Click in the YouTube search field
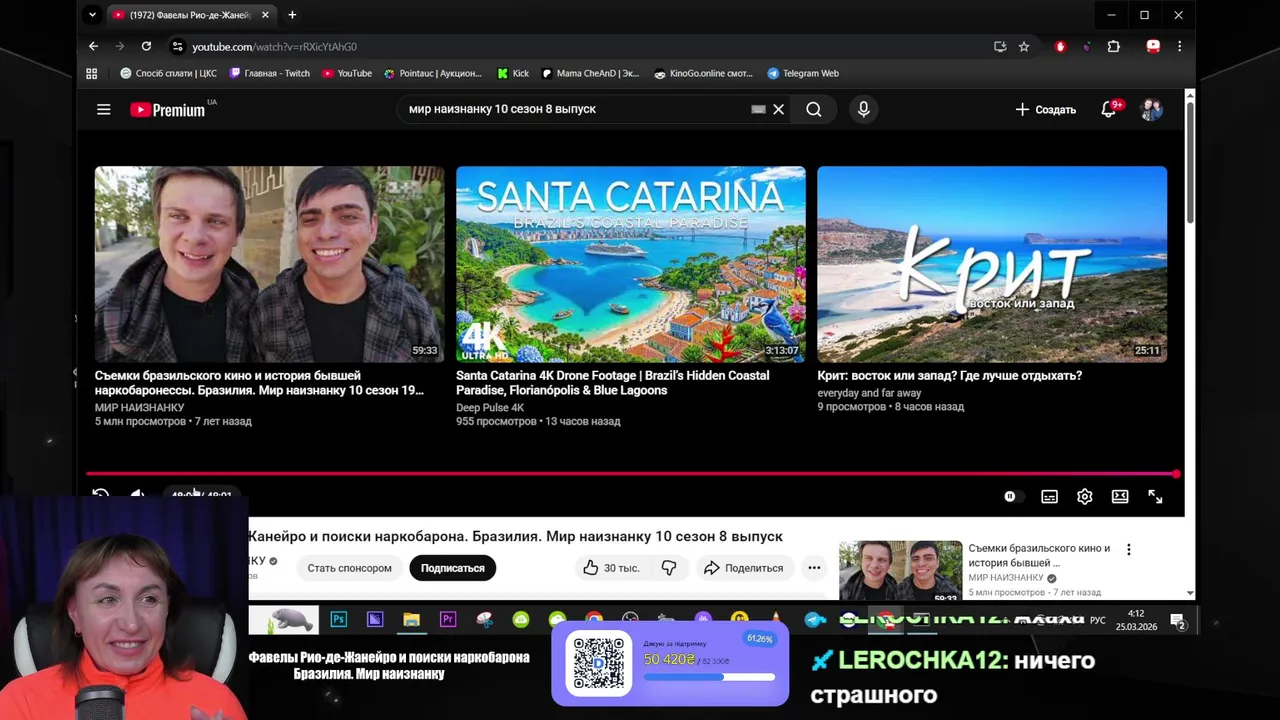Screen dimensions: 1280x720 click(x=575, y=109)
